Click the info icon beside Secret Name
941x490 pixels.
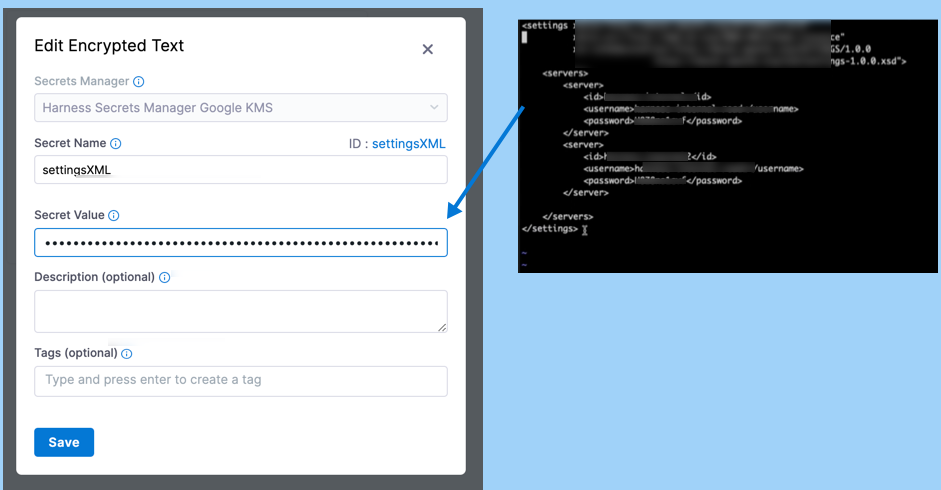(116, 144)
